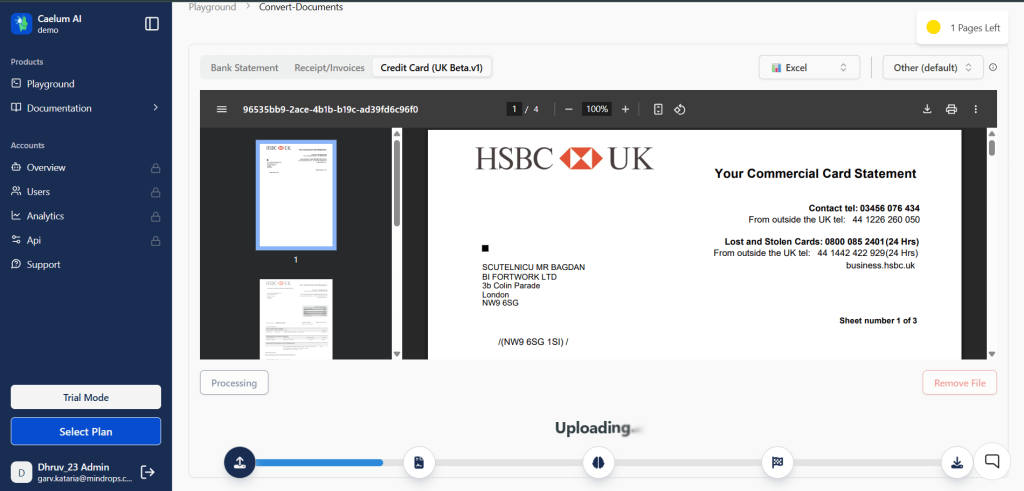Click the blue upload progress bar

(318, 462)
